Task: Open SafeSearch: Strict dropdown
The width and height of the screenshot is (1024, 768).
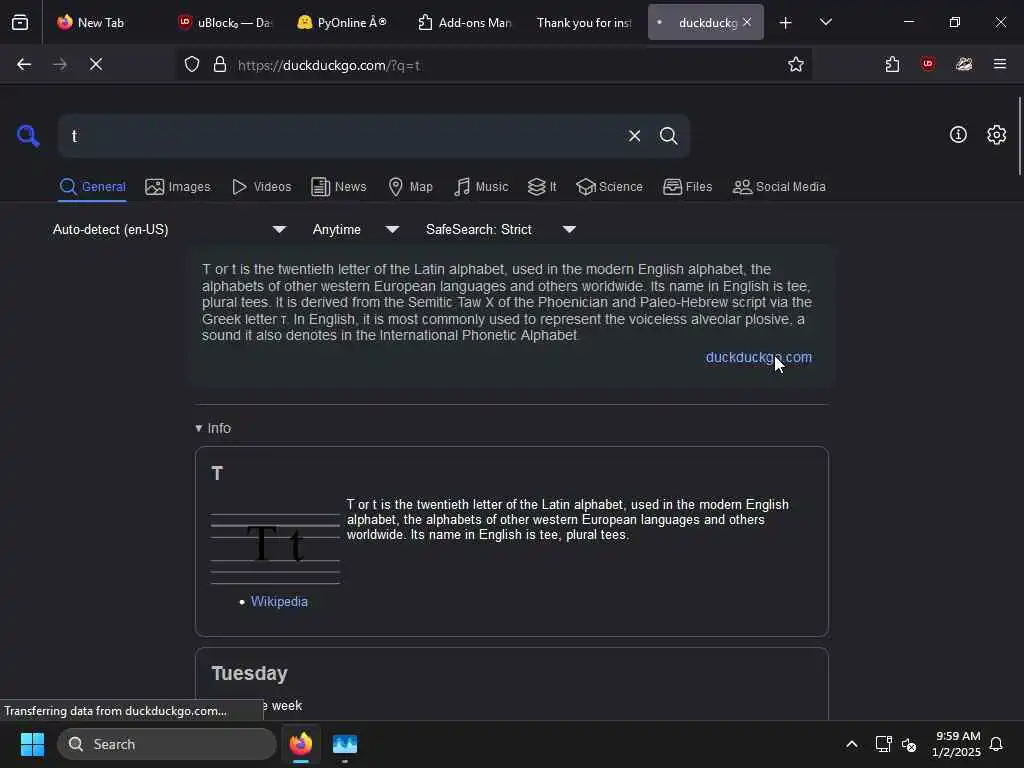Action: click(500, 229)
